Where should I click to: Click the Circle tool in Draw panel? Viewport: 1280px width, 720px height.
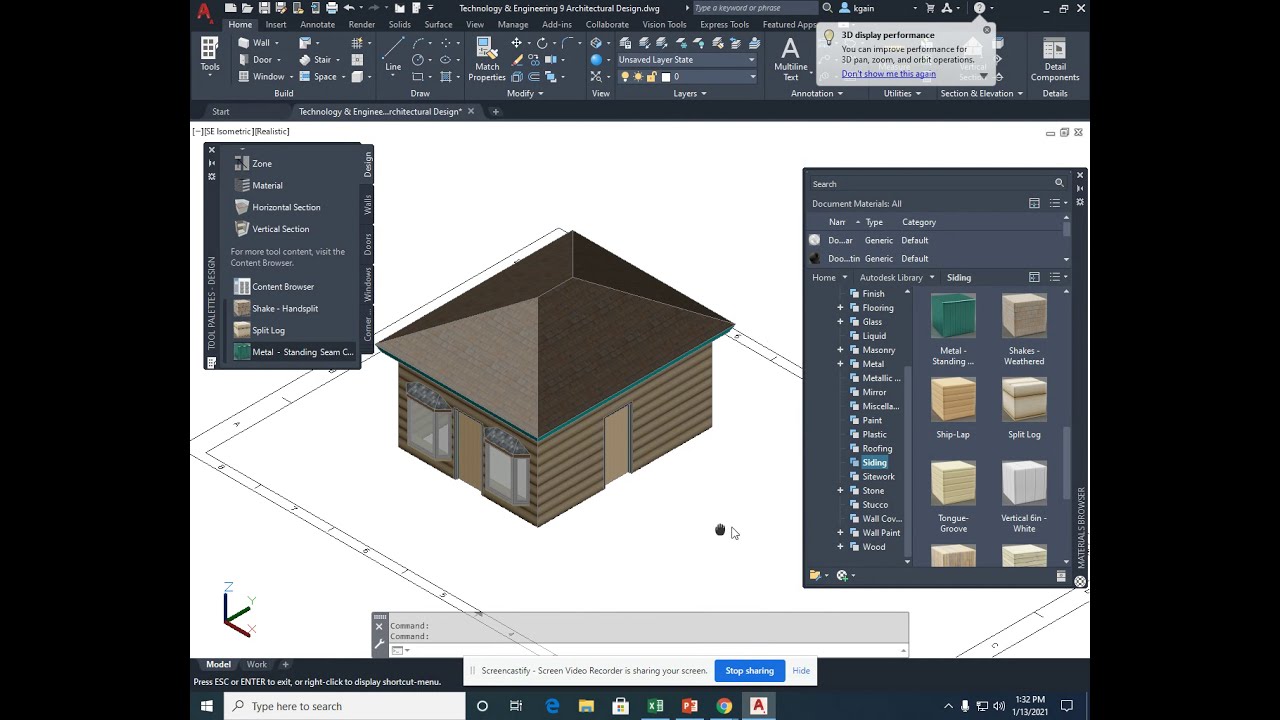coord(419,60)
